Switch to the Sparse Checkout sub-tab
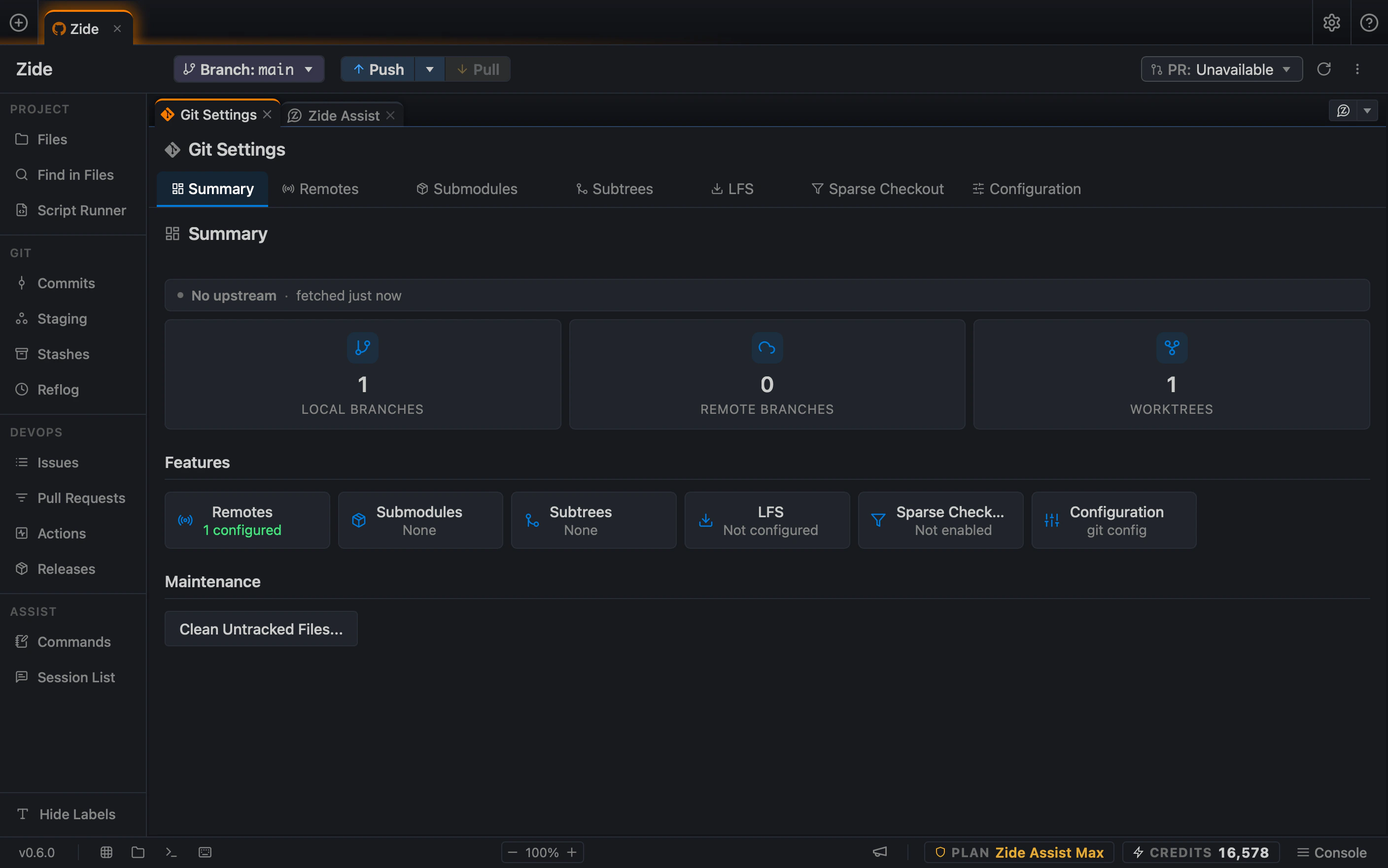 [x=877, y=189]
